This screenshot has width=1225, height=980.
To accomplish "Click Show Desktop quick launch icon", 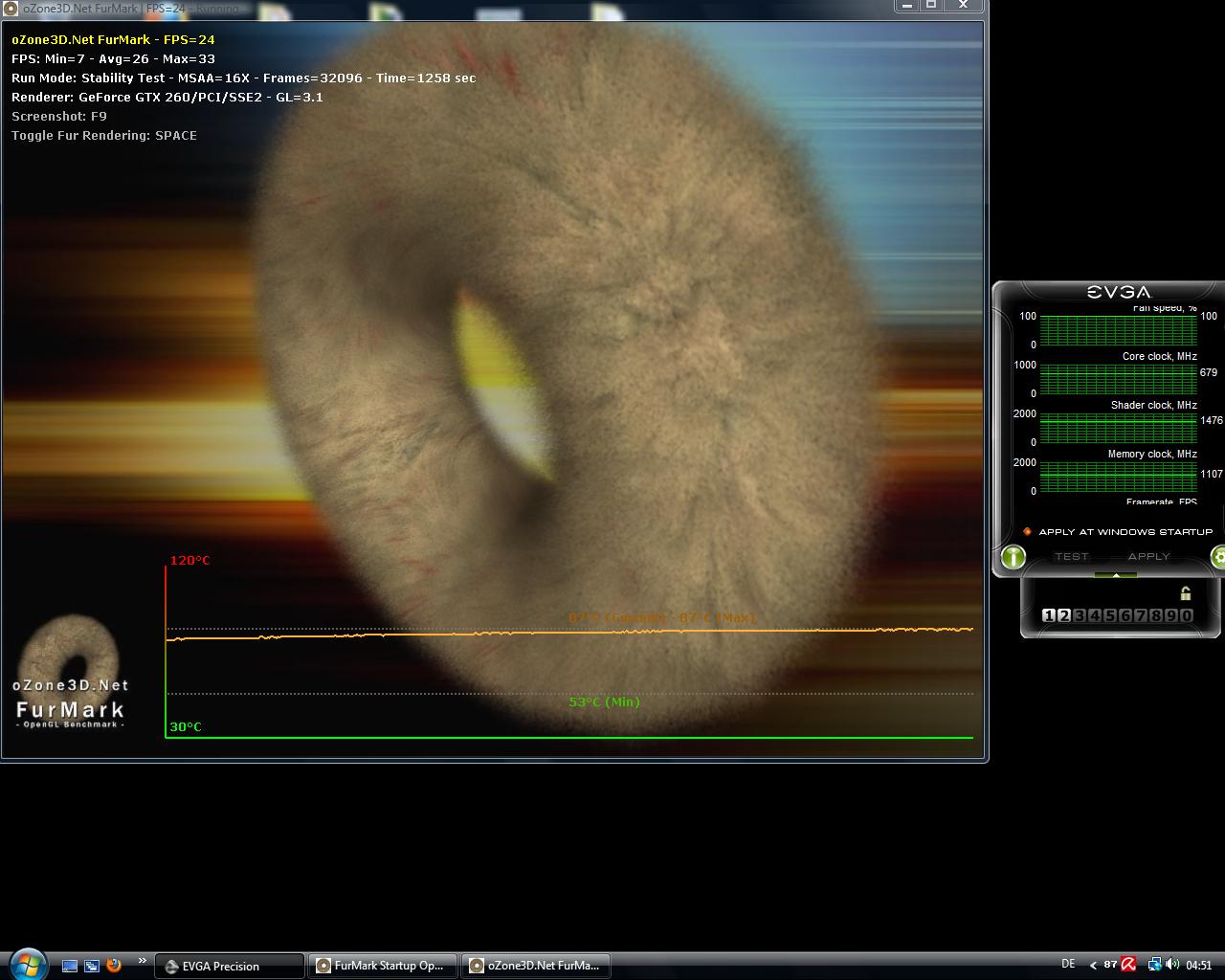I will click(69, 966).
